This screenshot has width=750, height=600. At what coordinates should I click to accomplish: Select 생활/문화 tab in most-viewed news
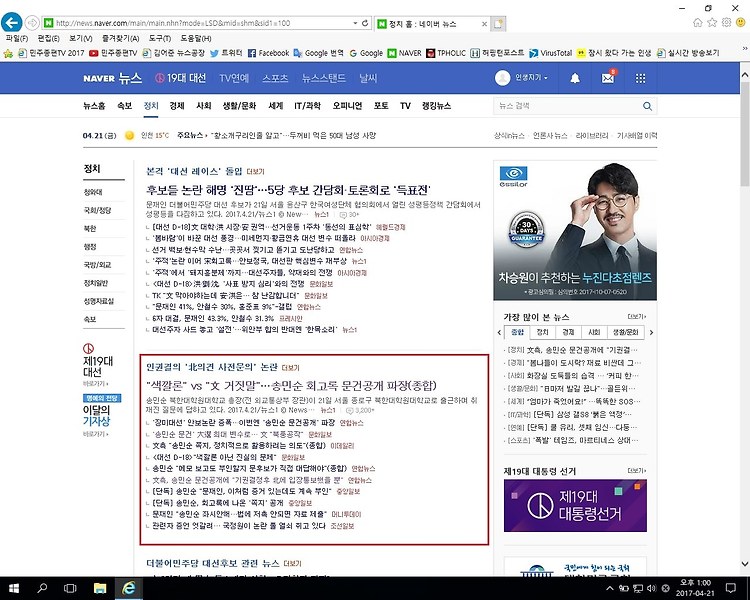click(626, 332)
